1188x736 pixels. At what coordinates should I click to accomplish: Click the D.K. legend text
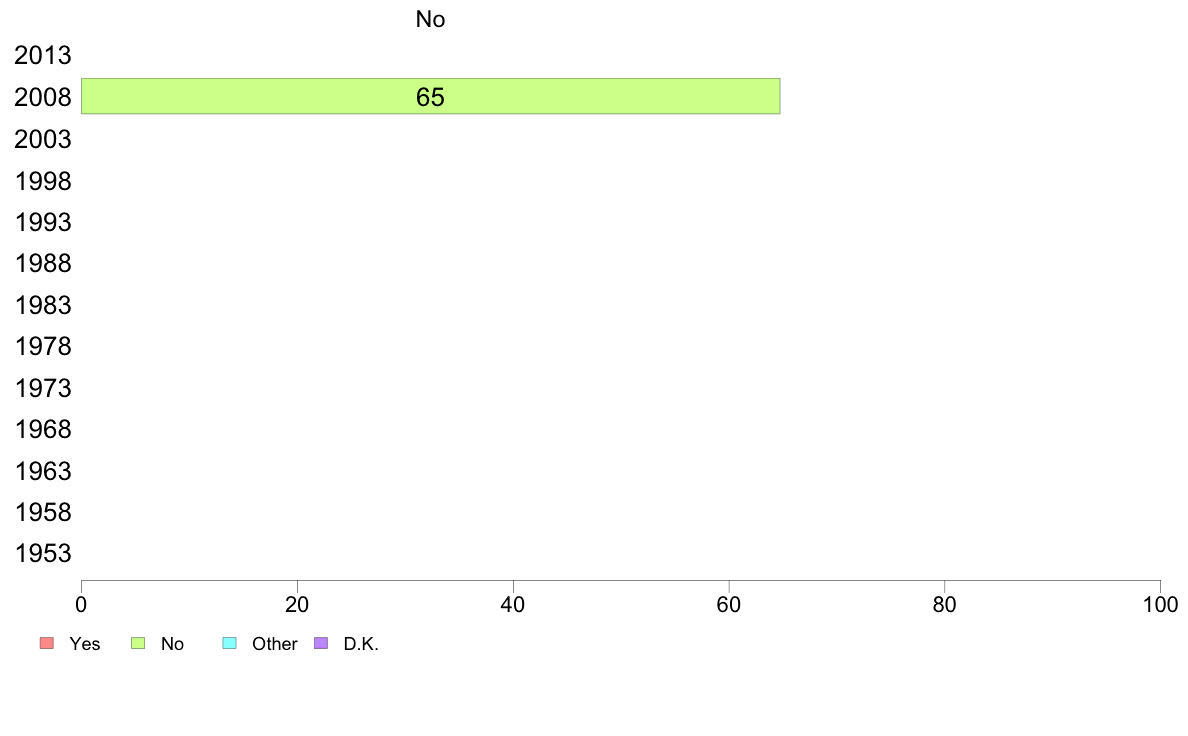pyautogui.click(x=361, y=644)
